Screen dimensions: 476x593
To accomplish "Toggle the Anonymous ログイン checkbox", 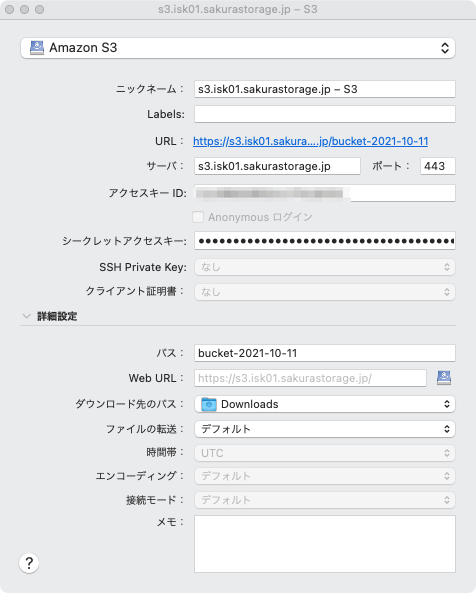I will pyautogui.click(x=198, y=217).
